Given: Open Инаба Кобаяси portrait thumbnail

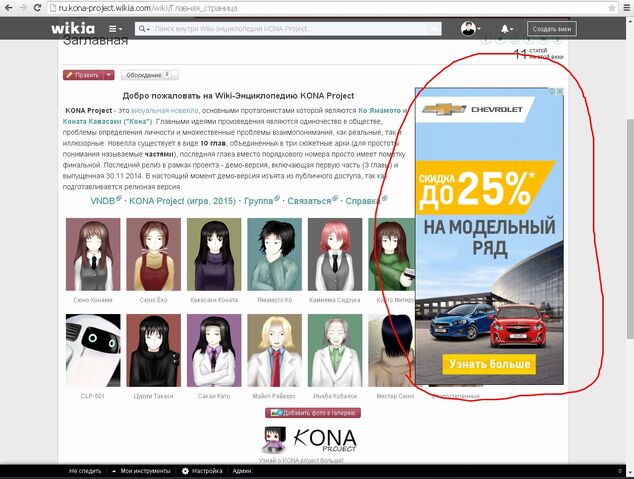Looking at the screenshot, I should 335,350.
